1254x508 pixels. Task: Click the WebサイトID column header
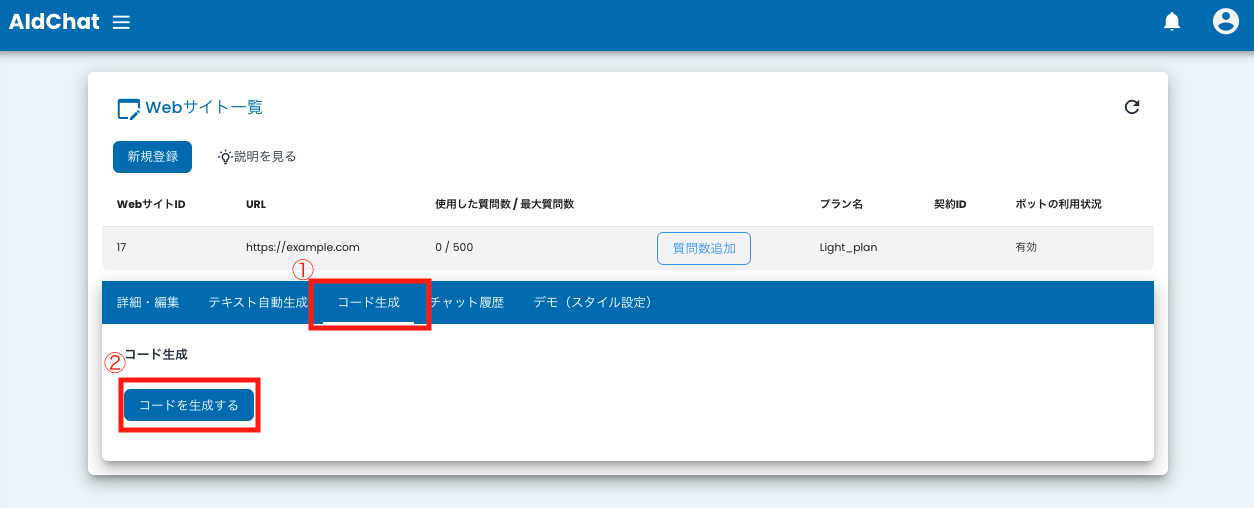click(x=151, y=204)
